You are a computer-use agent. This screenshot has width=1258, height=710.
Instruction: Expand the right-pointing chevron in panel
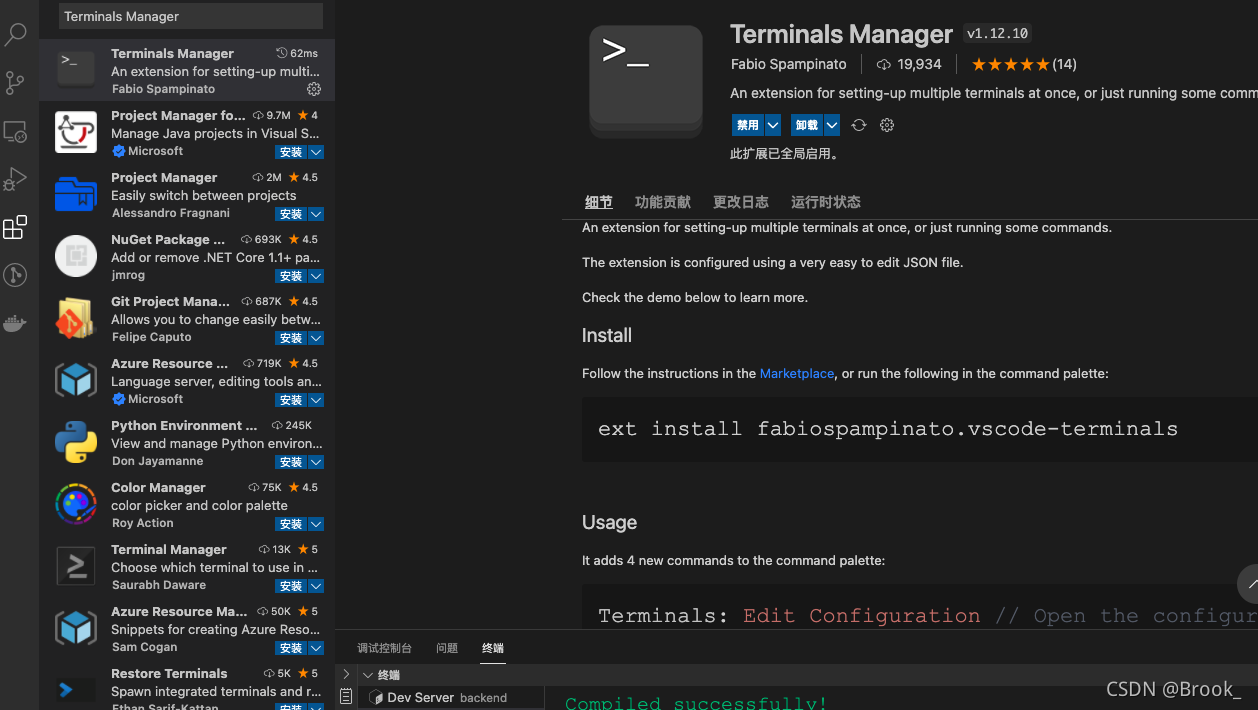[346, 674]
